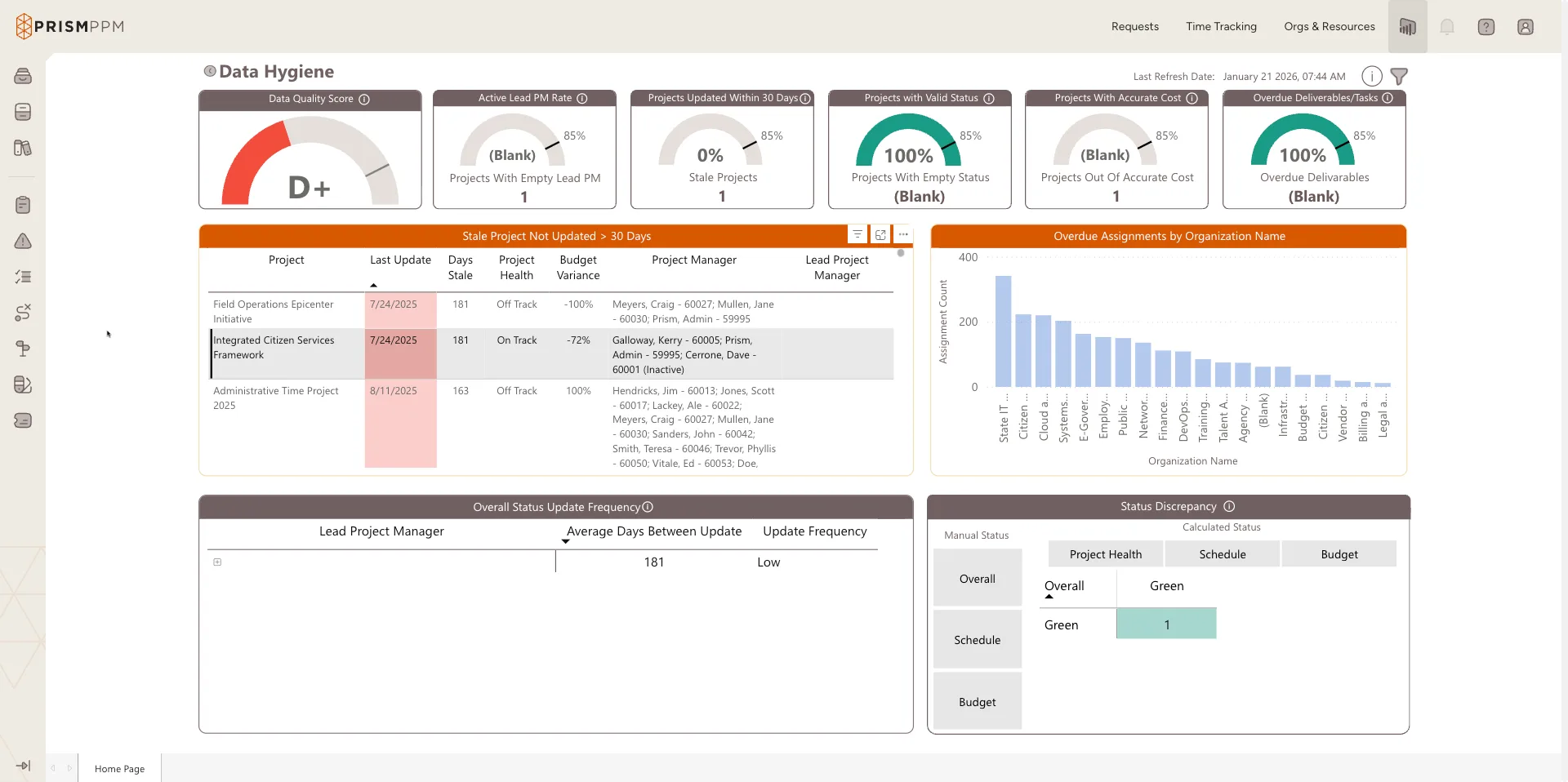
Task: Open the warning triangle icon in sidebar
Action: pyautogui.click(x=23, y=241)
